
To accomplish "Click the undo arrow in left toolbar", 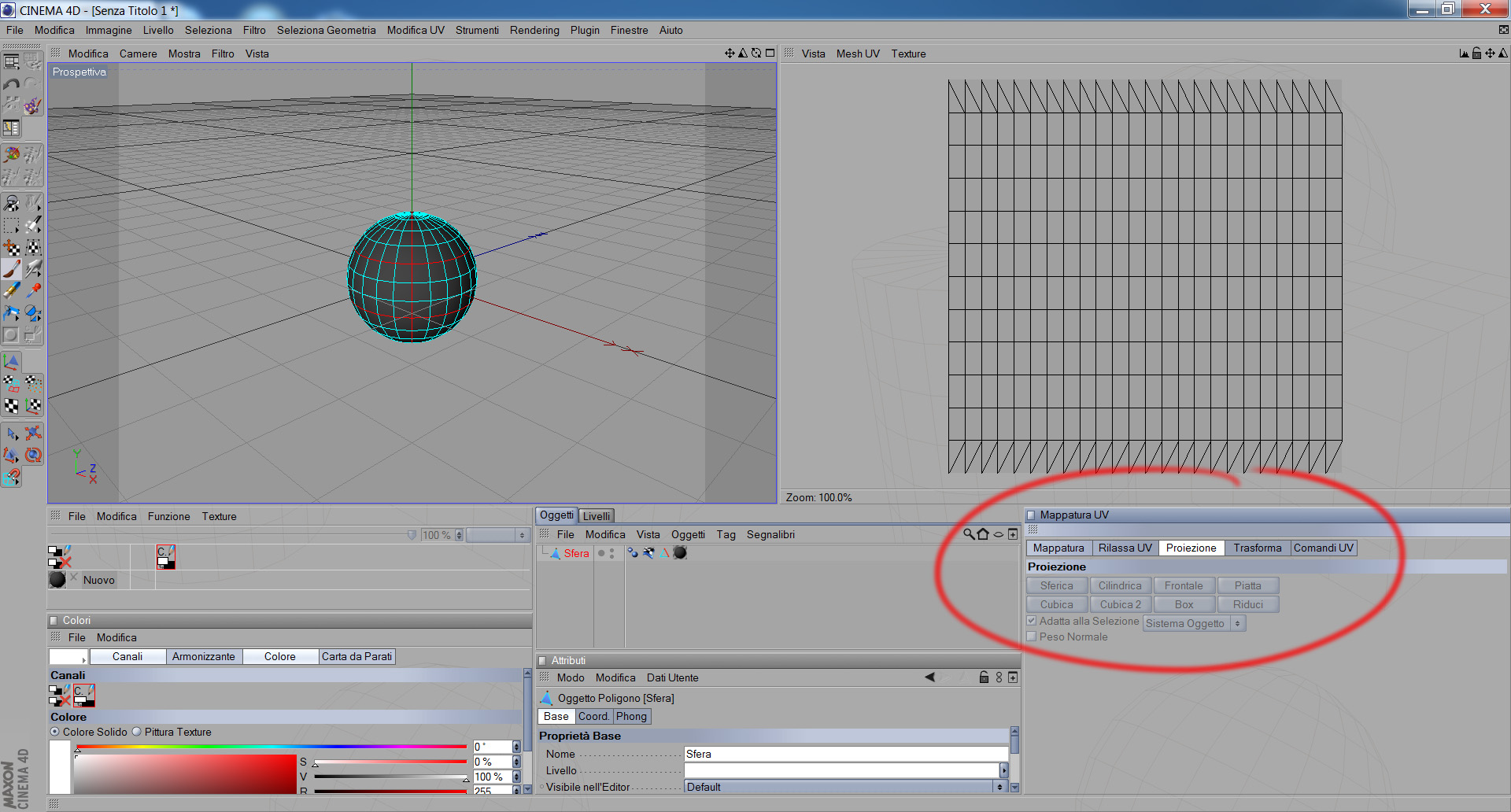I will [11, 83].
